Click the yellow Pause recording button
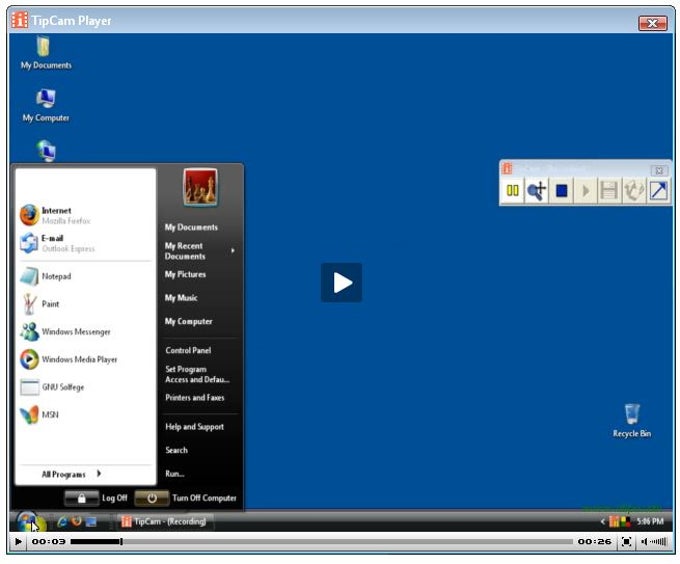The width and height of the screenshot is (680, 564). tap(512, 191)
